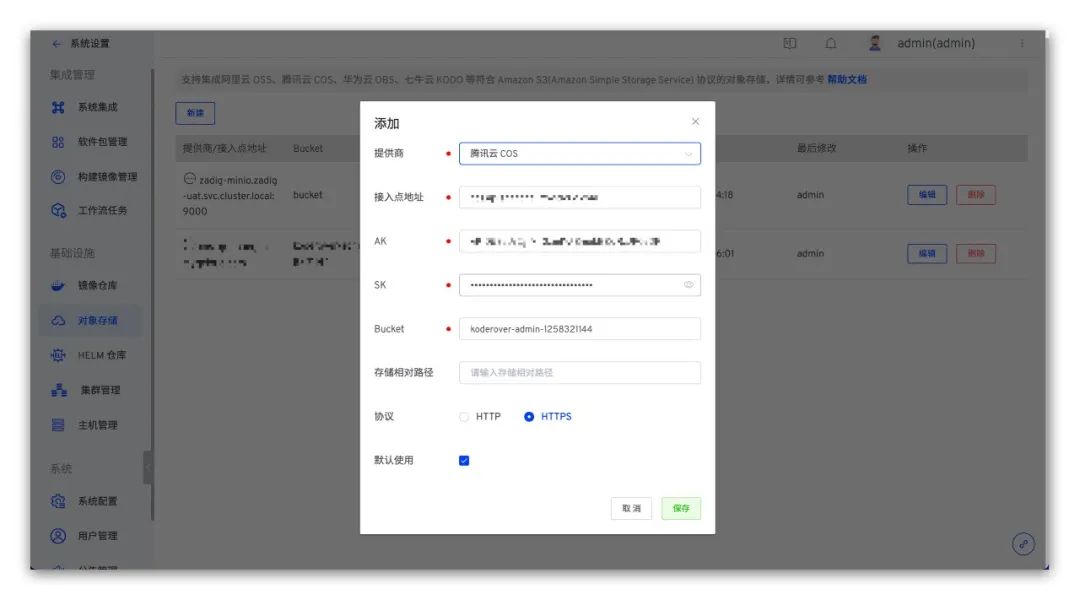This screenshot has height=600, width=1080.
Task: Click 删除 in the second storage row
Action: 975,254
